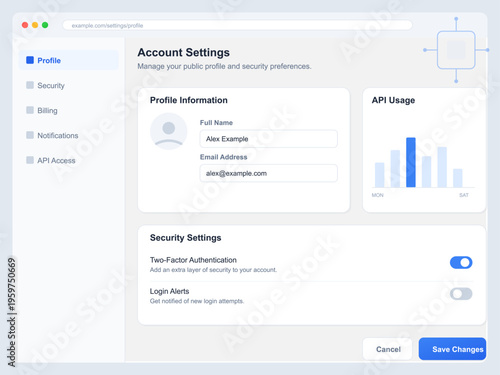Viewport: 500px width, 375px height.
Task: Switch to API Access section
Action: pyautogui.click(x=69, y=160)
